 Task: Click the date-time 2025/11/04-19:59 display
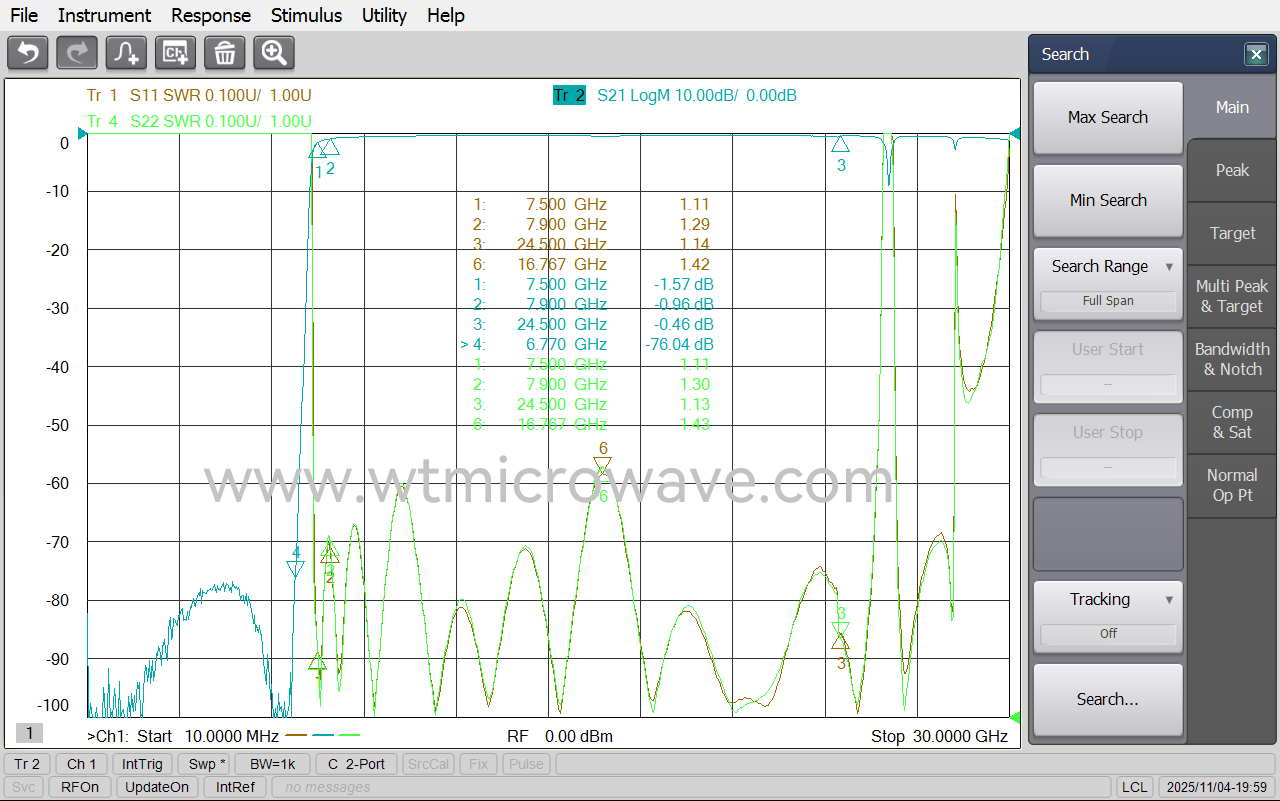pyautogui.click(x=1216, y=787)
